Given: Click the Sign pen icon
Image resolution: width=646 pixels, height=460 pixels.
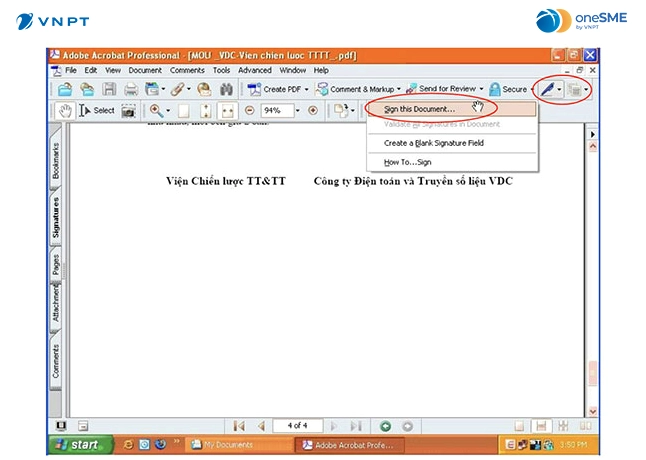Looking at the screenshot, I should (547, 89).
